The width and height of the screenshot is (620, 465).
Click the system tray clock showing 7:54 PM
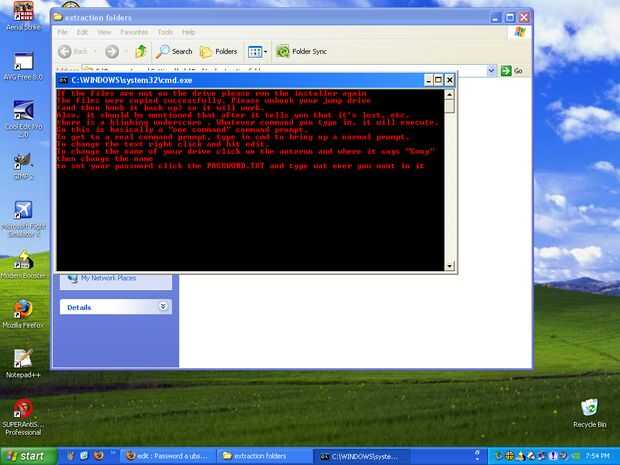point(597,456)
